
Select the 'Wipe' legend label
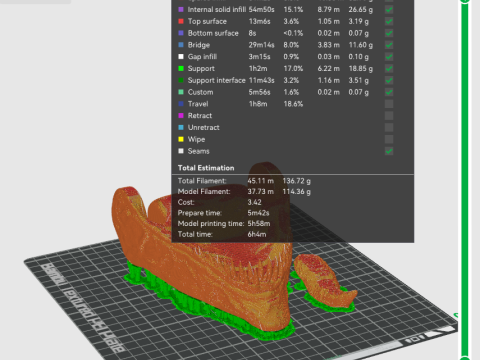[x=196, y=139]
